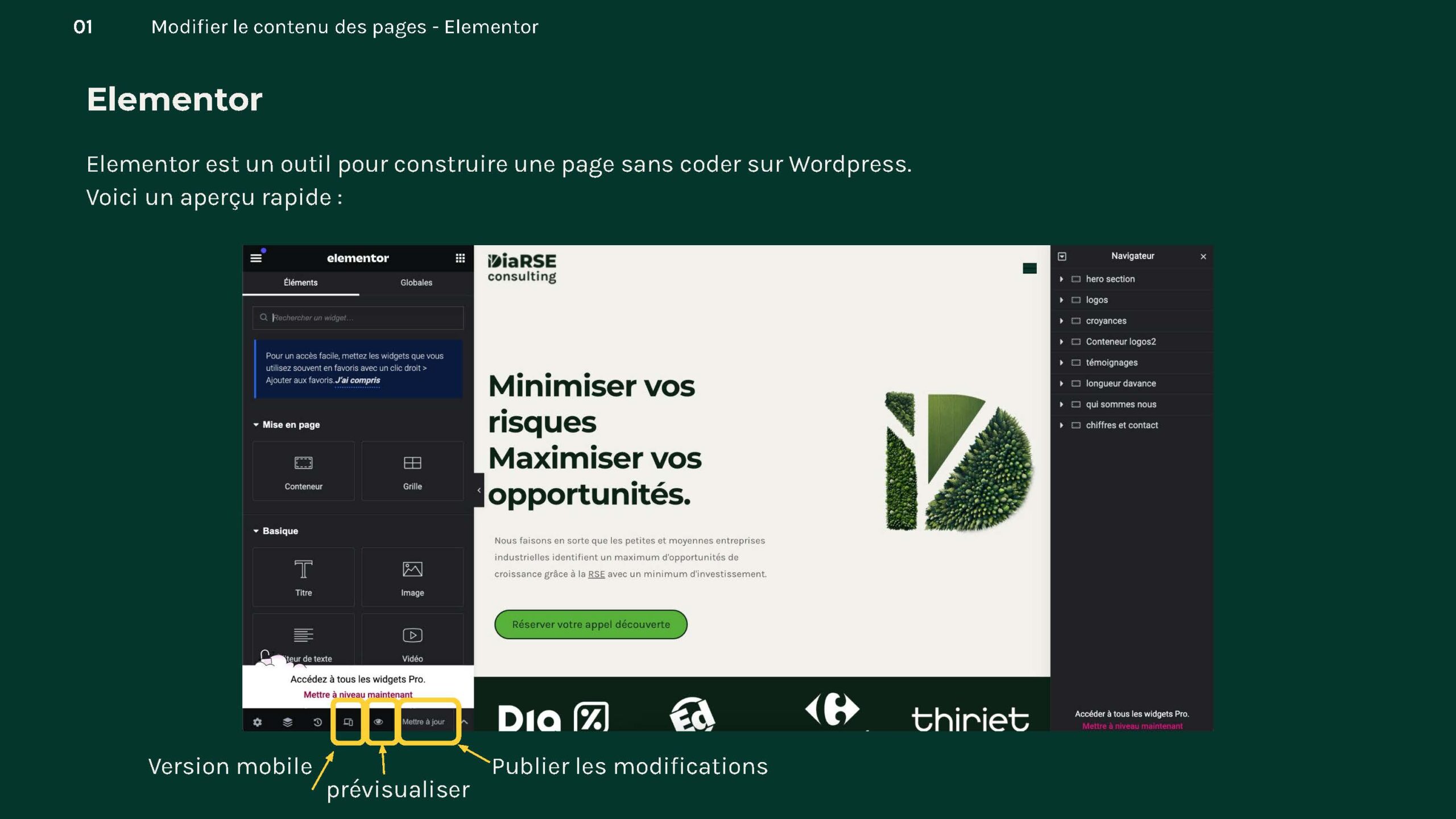Switch to Globales tab
Image resolution: width=1456 pixels, height=819 pixels.
[x=416, y=283]
